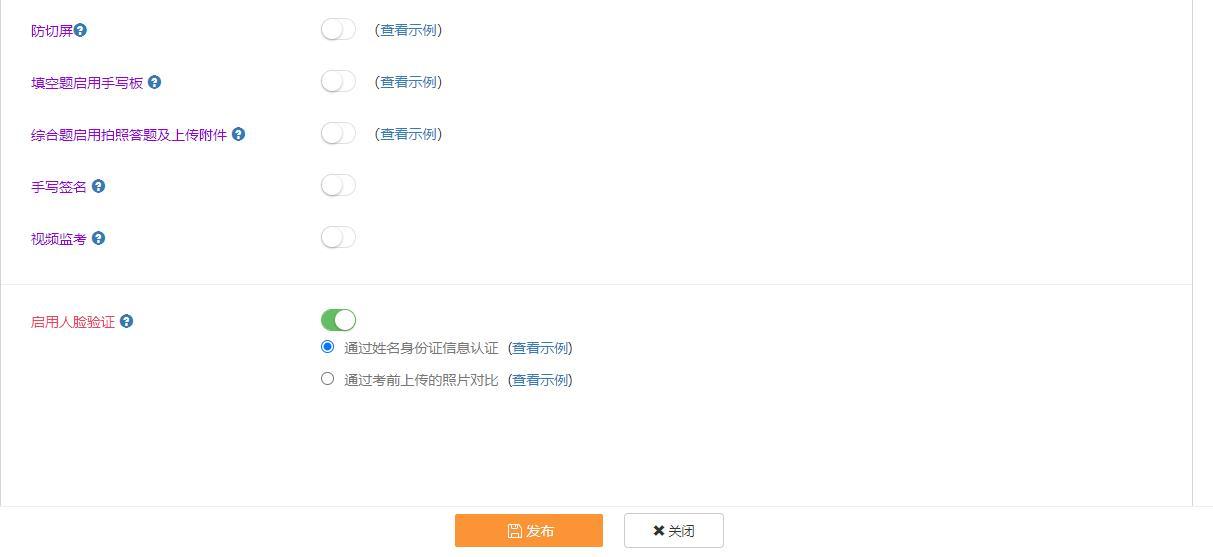The width and height of the screenshot is (1213, 557).
Task: Click help icon beside 视频监考
Action: pyautogui.click(x=98, y=238)
